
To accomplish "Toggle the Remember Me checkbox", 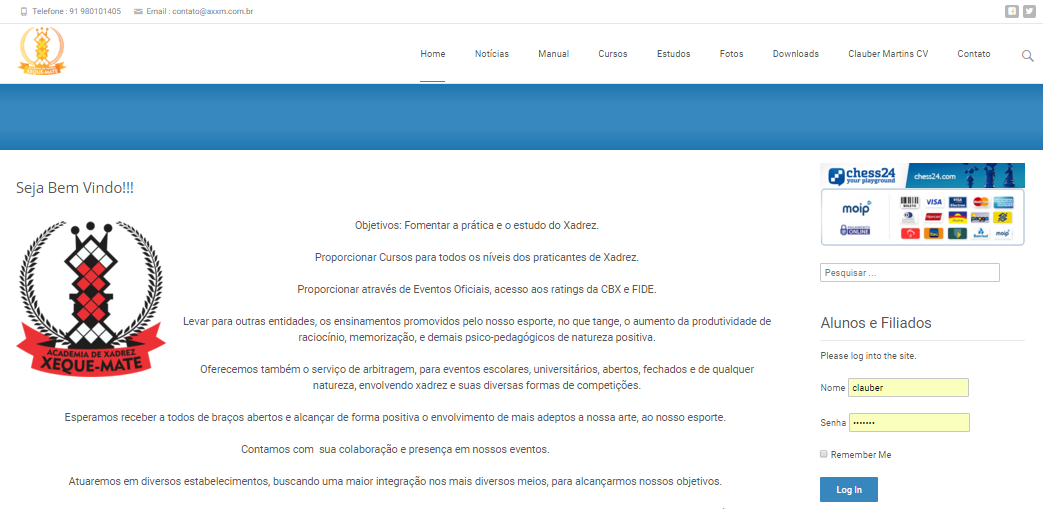I will click(x=824, y=454).
